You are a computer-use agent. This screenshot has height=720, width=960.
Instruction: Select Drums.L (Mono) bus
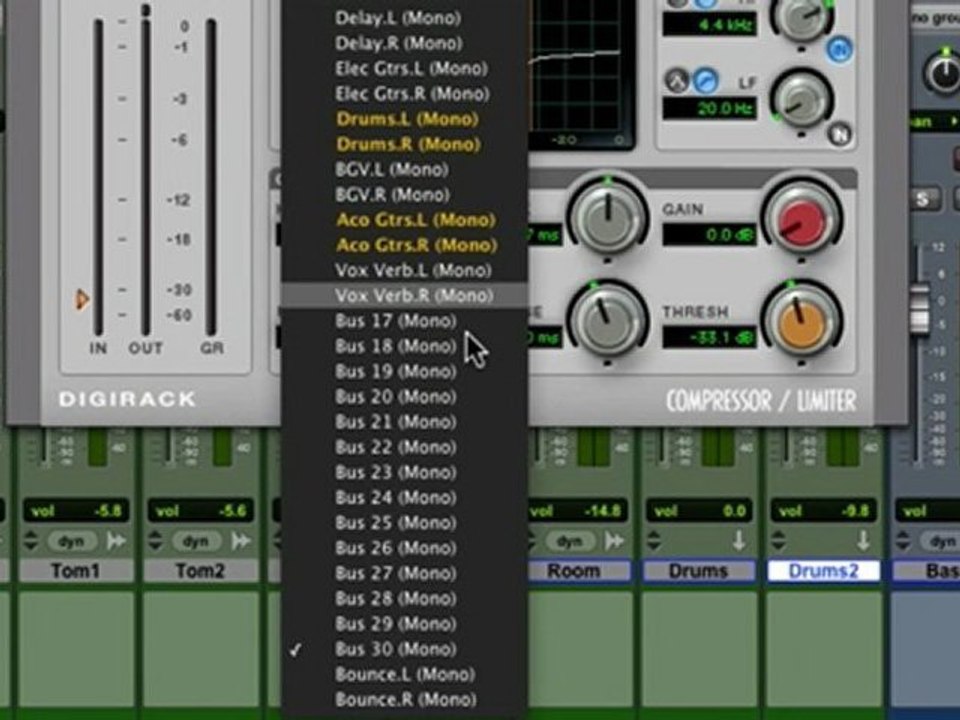pyautogui.click(x=404, y=119)
